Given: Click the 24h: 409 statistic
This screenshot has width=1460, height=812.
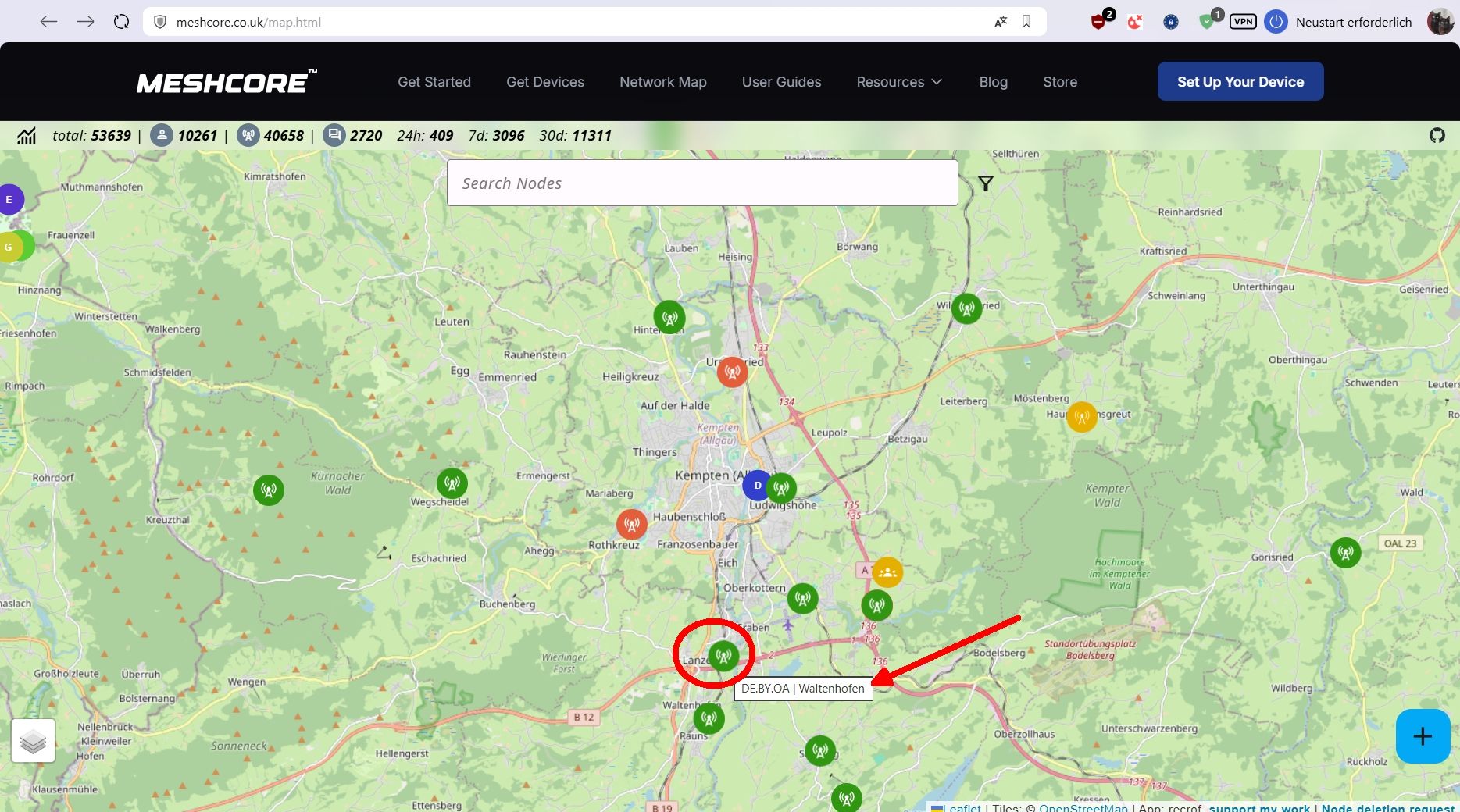Looking at the screenshot, I should 425,135.
